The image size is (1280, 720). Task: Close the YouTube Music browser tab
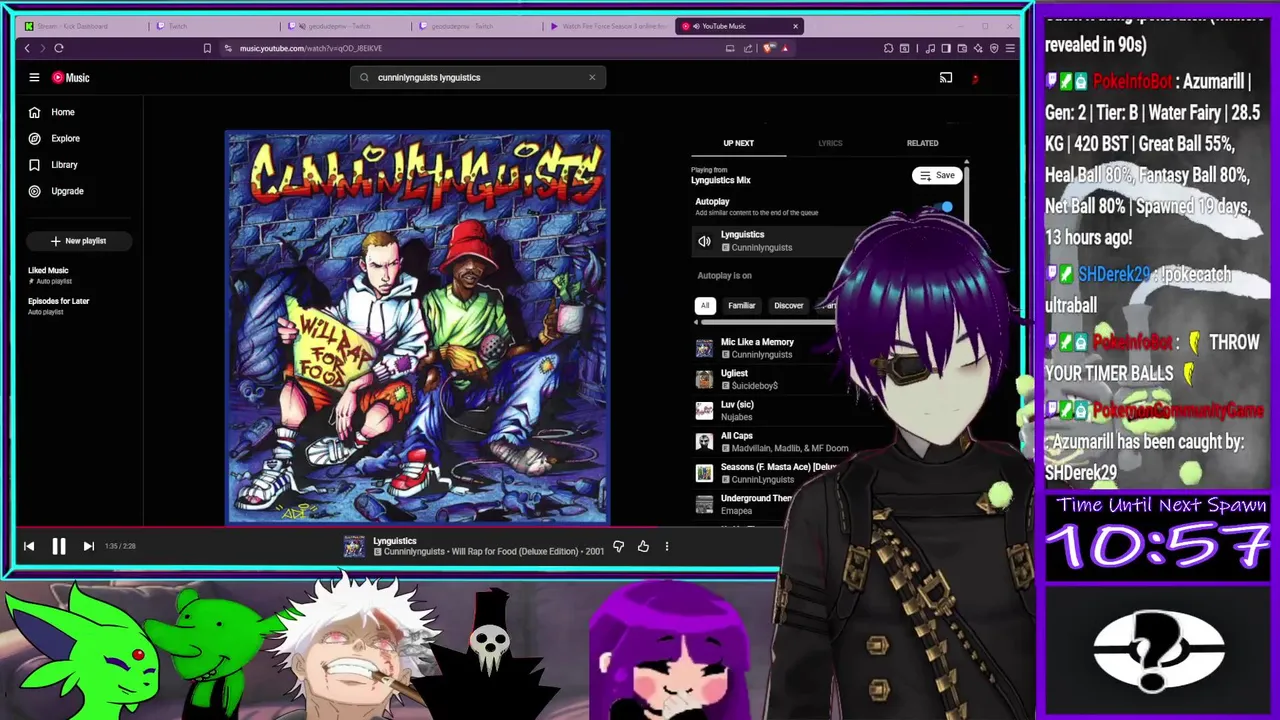(x=795, y=26)
